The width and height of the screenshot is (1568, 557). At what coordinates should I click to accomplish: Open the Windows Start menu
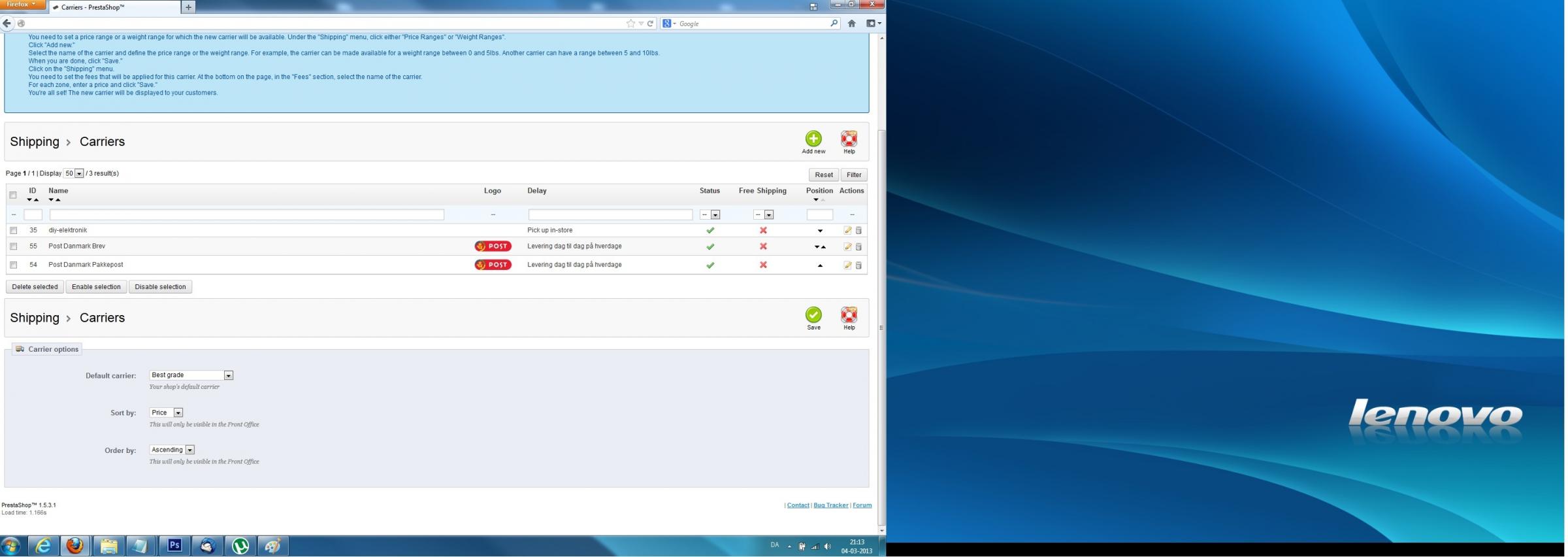click(x=11, y=545)
